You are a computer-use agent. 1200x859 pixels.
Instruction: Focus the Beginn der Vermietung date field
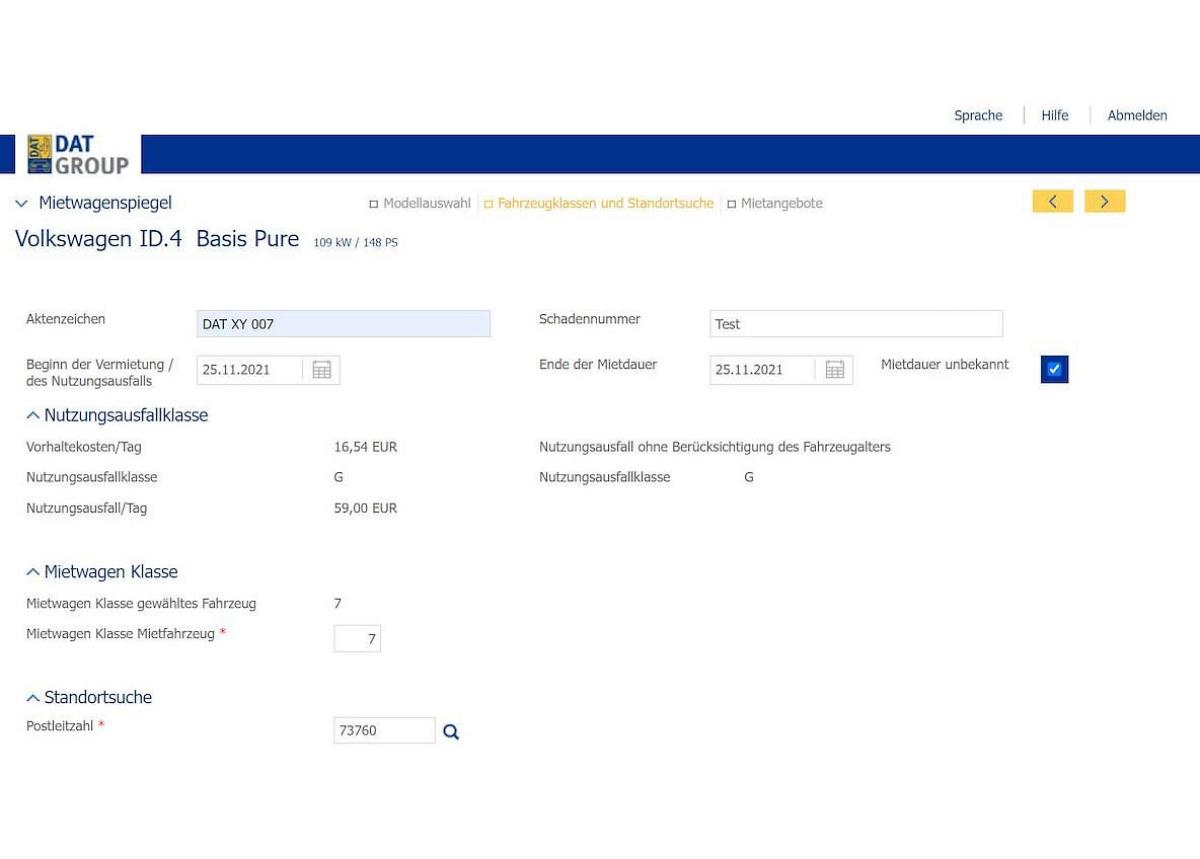pyautogui.click(x=250, y=370)
